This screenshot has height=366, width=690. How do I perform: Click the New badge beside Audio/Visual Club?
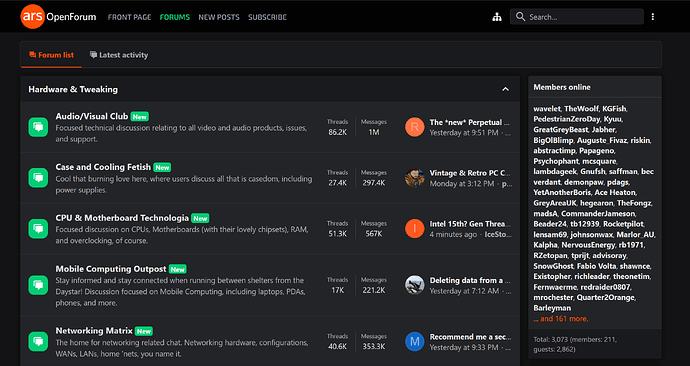(x=139, y=117)
